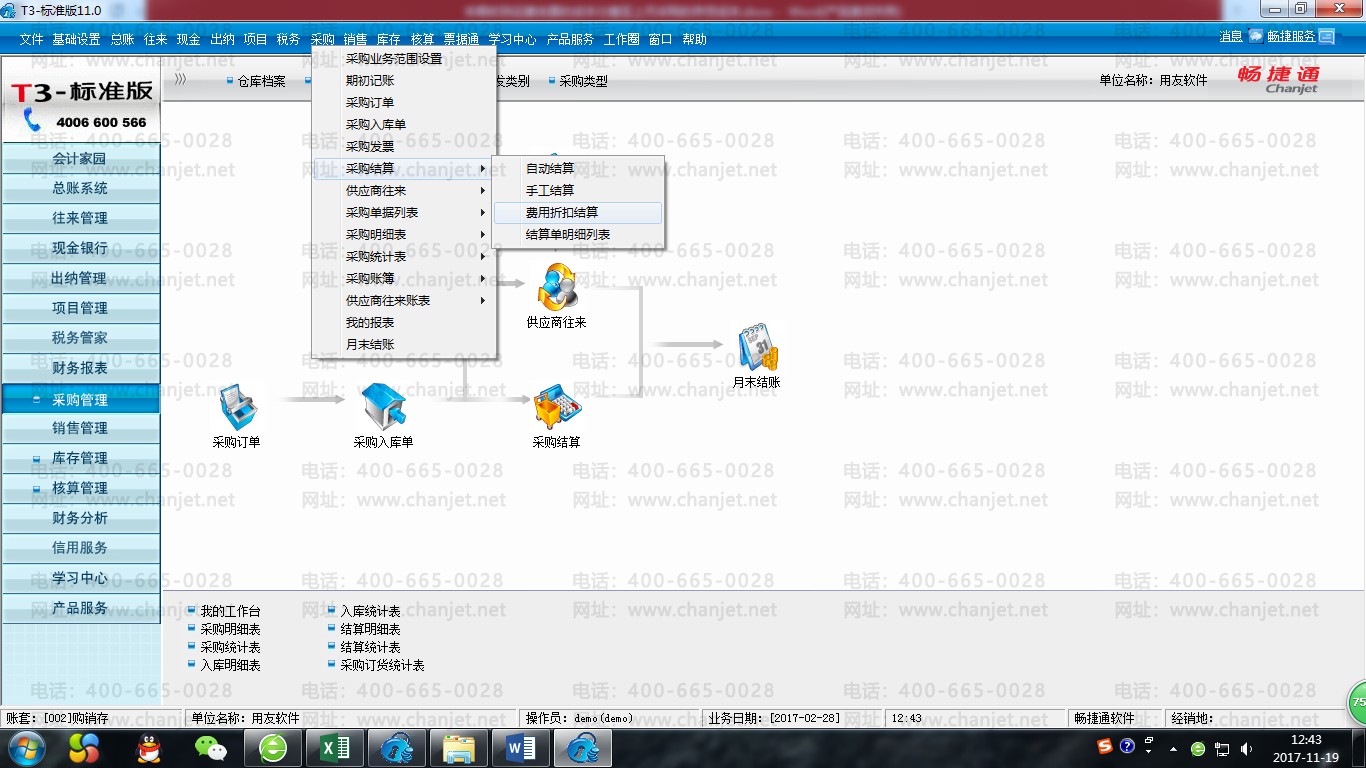Click the green circle tray icon
The width and height of the screenshot is (1366, 768).
point(1198,749)
